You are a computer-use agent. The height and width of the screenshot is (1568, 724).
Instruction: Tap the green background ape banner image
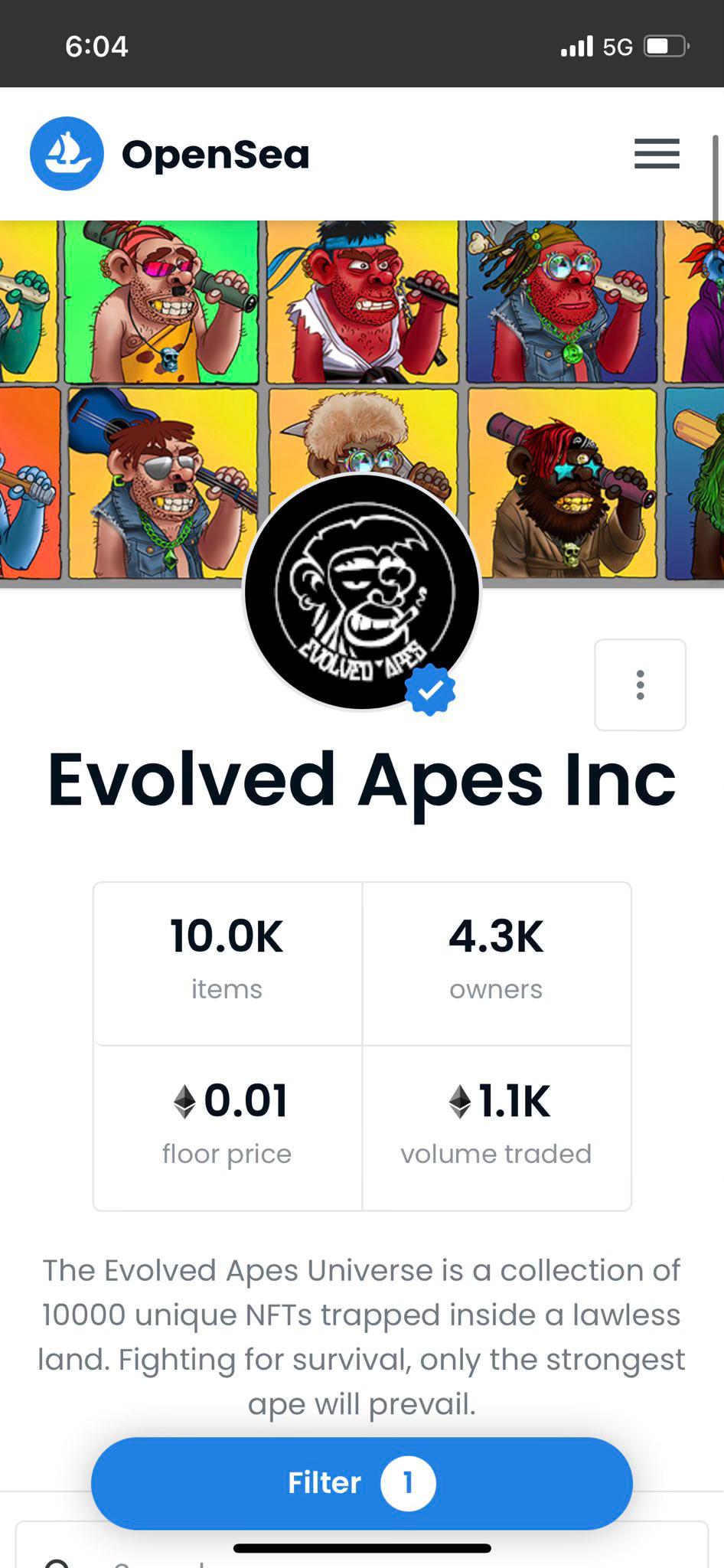tap(161, 301)
